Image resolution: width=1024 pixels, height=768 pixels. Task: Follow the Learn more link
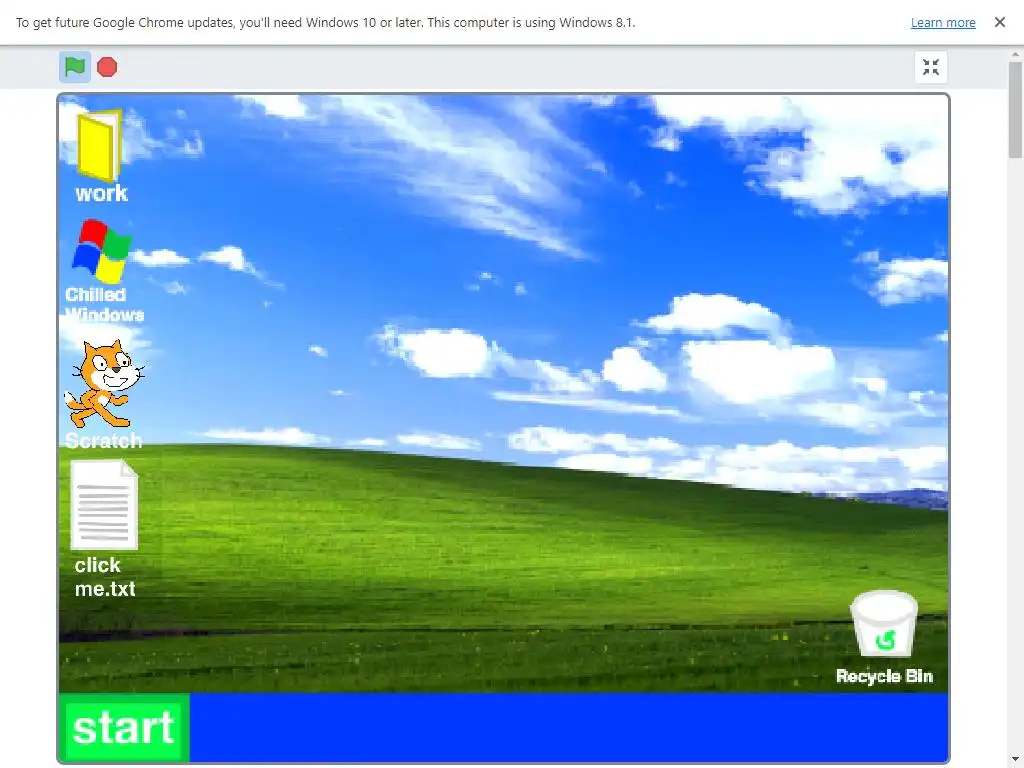pos(943,23)
